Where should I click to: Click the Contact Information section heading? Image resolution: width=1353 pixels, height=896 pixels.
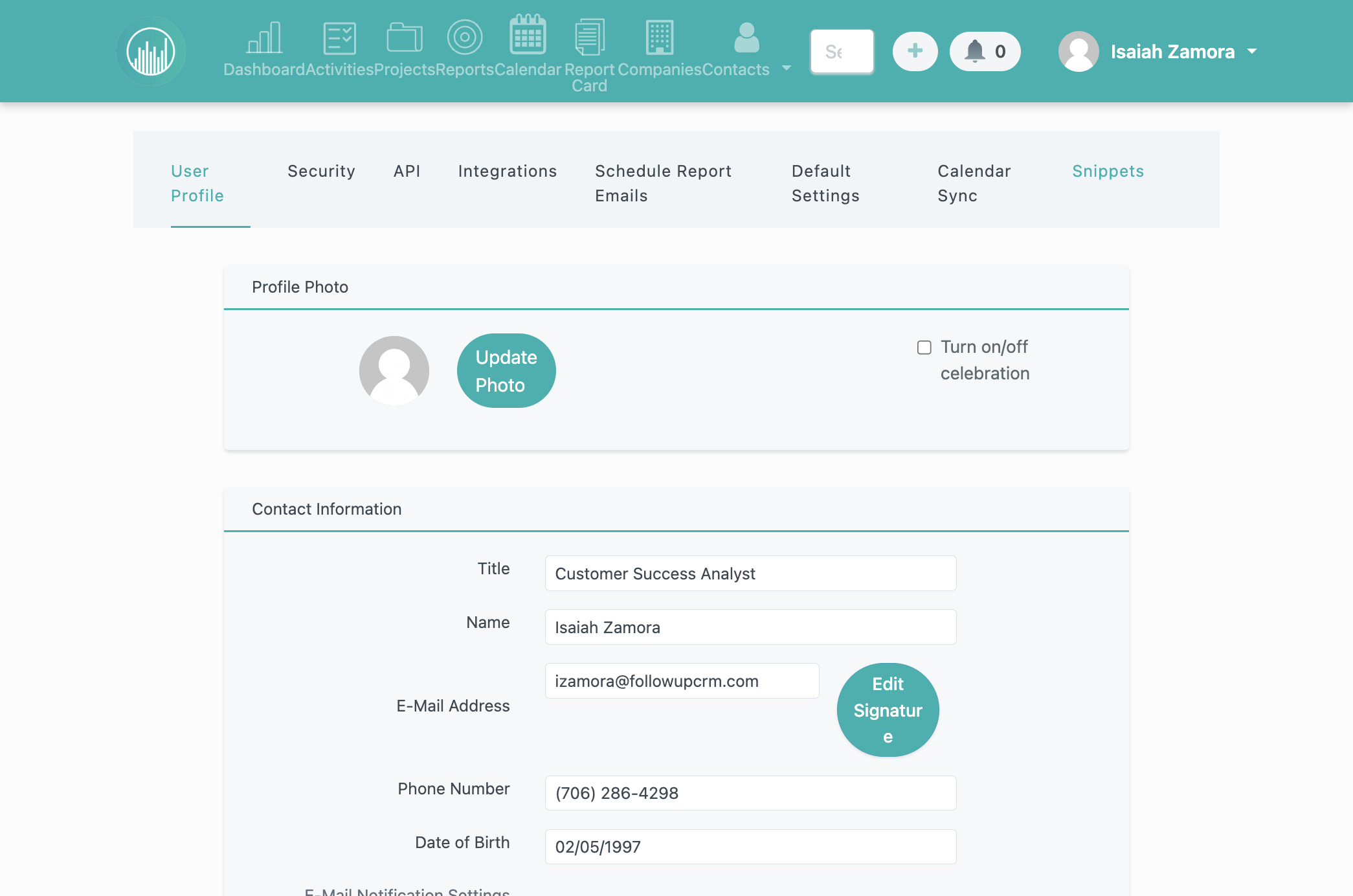click(x=326, y=509)
